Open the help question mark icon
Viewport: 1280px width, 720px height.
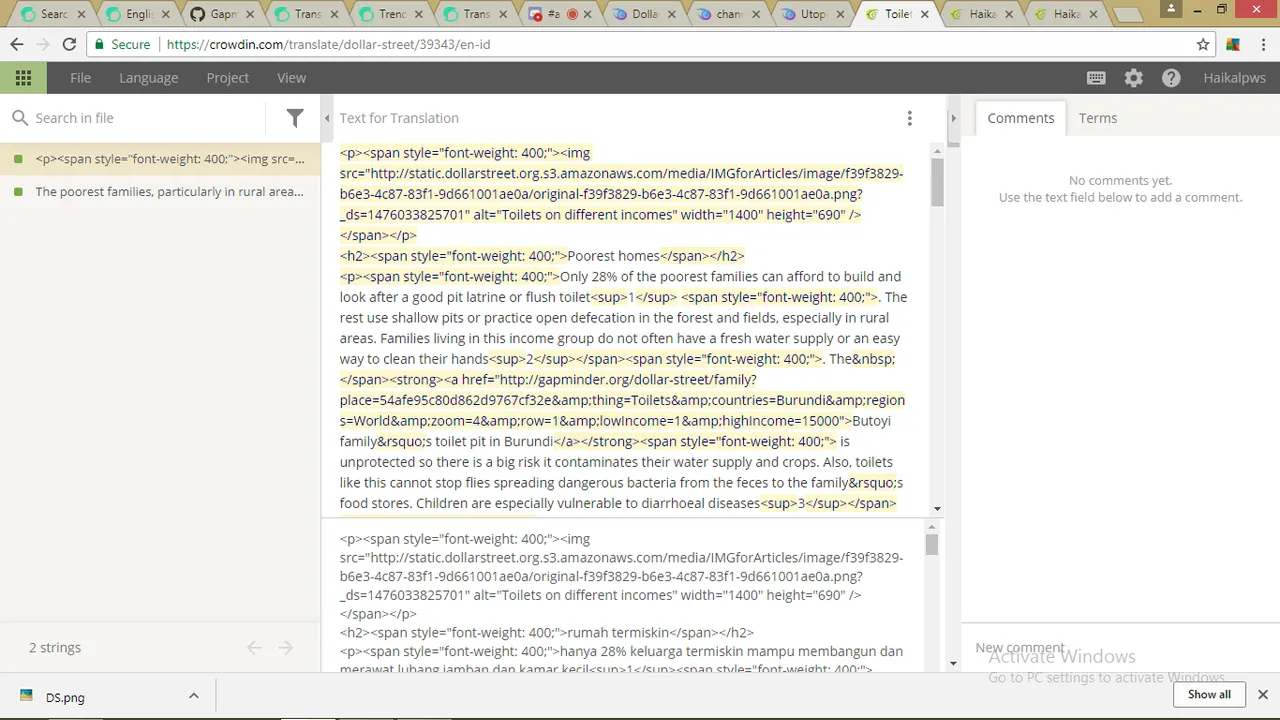(x=1171, y=78)
